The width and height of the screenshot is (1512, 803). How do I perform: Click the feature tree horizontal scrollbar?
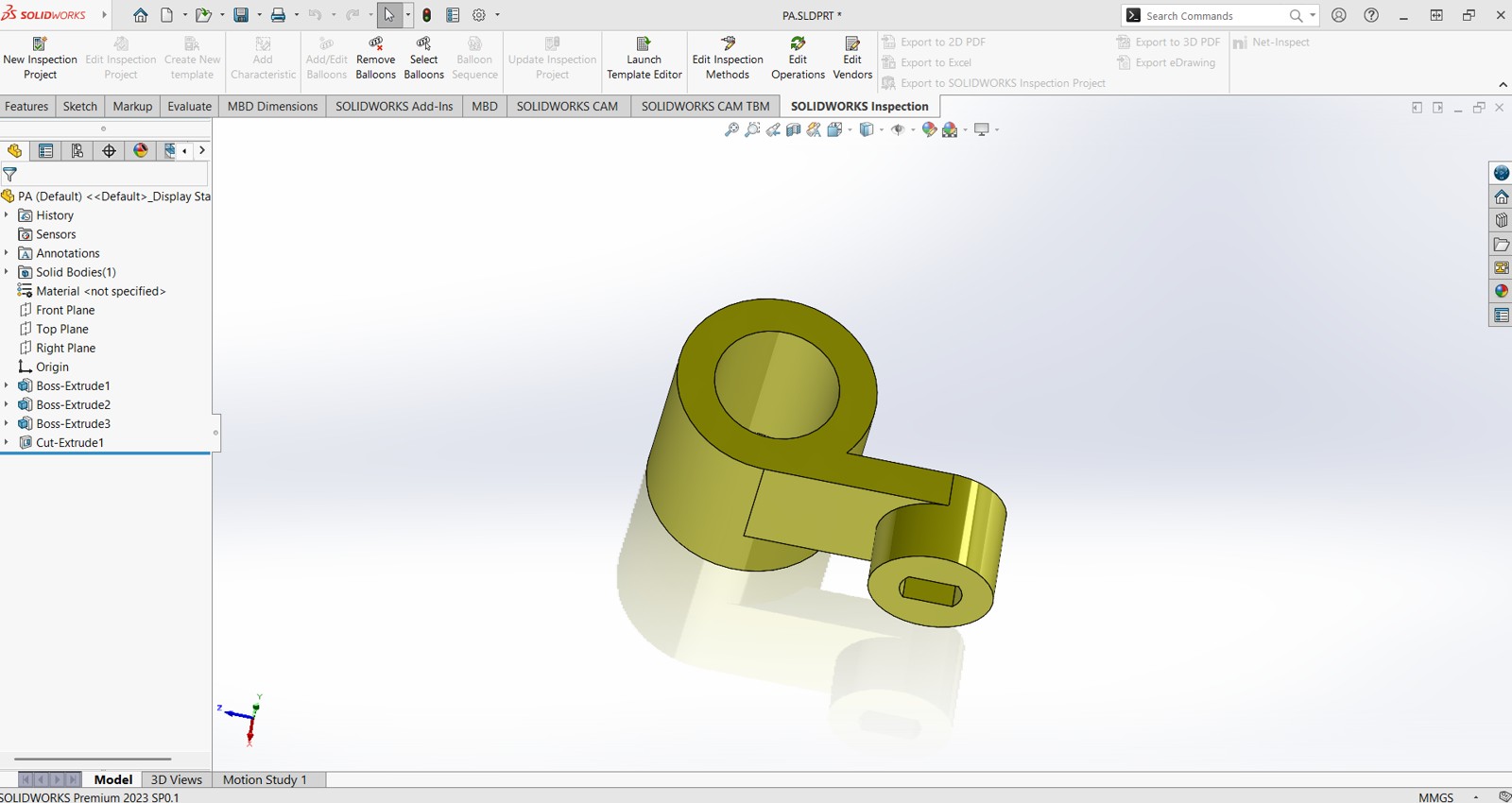coord(93,759)
